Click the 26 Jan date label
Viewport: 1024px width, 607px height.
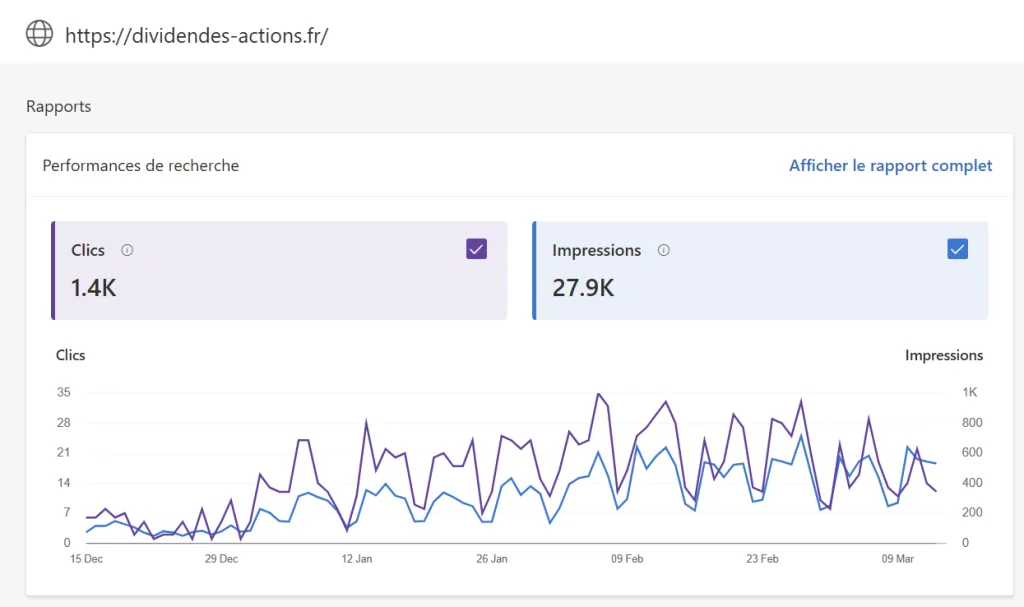(492, 559)
